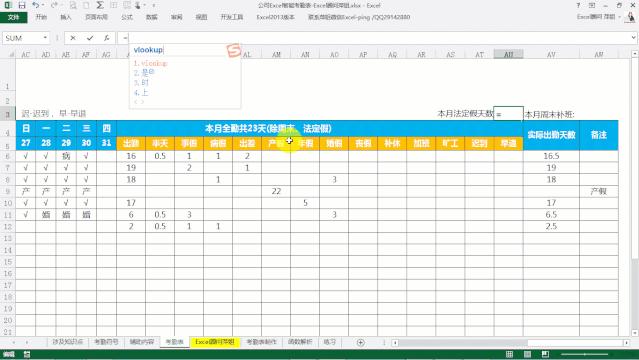Click the sheet tabs previous arrow
Viewport: 639px width, 360px height.
(14, 342)
